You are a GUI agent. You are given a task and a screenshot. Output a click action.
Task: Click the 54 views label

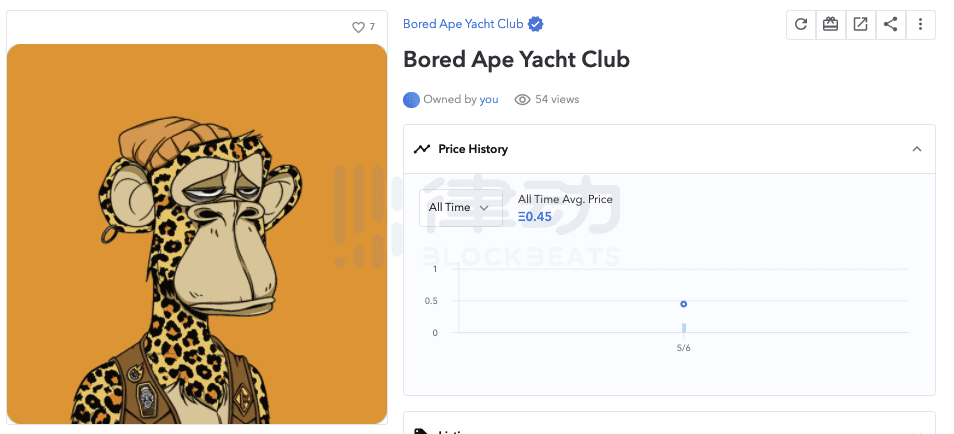[557, 99]
